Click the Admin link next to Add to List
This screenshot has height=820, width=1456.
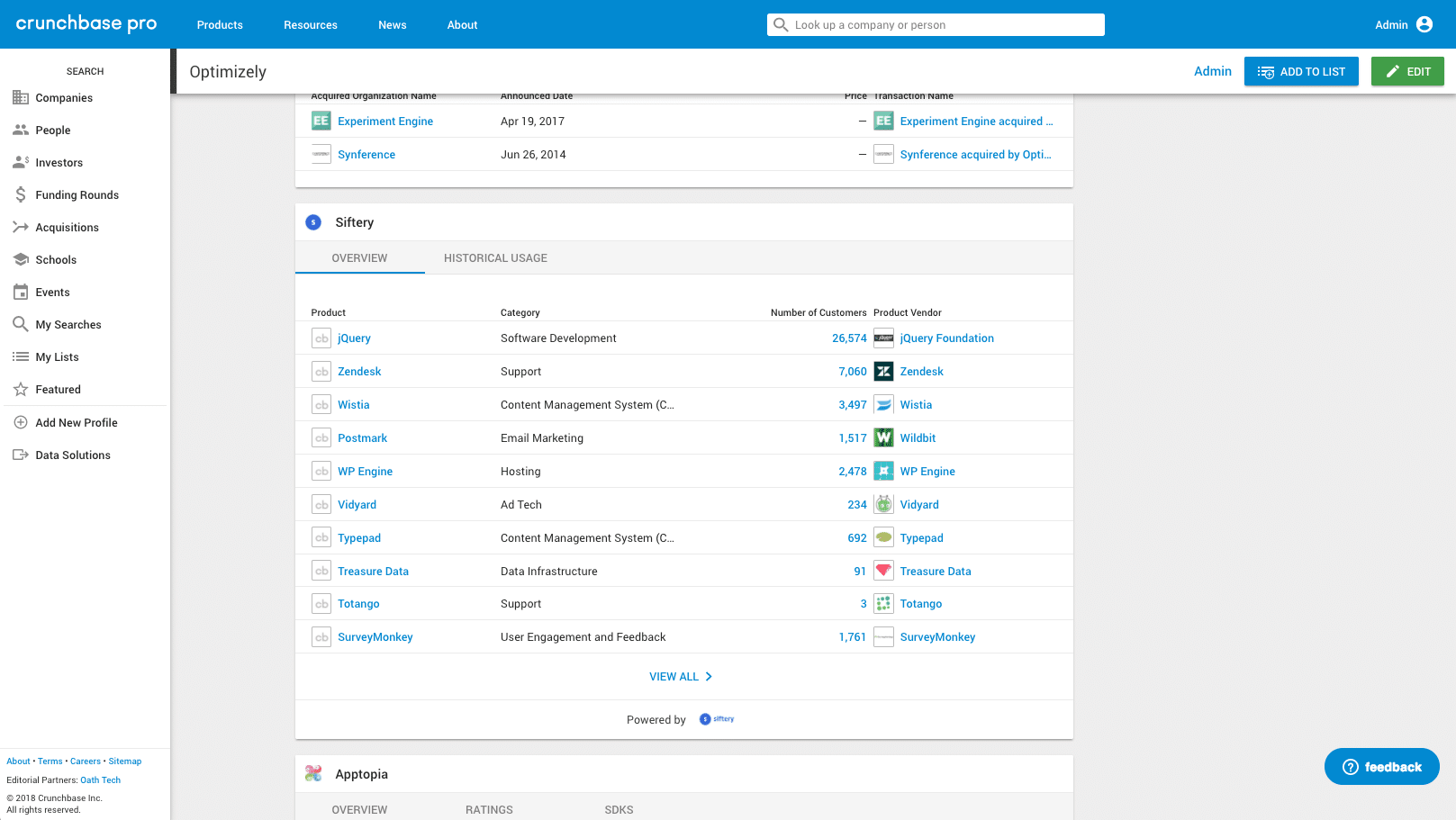tap(1212, 71)
